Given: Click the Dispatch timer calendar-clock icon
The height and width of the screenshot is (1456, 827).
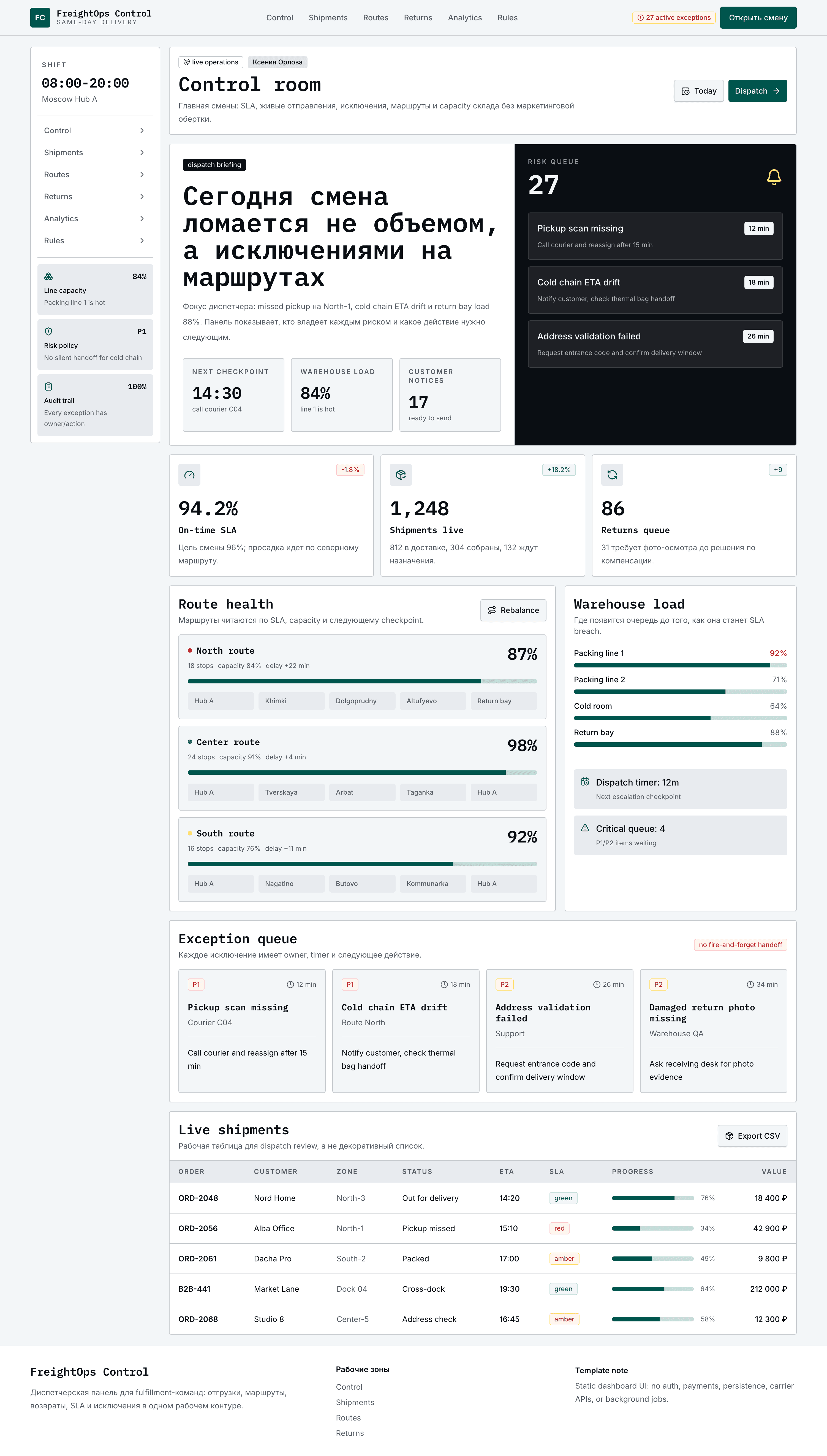Looking at the screenshot, I should (585, 782).
